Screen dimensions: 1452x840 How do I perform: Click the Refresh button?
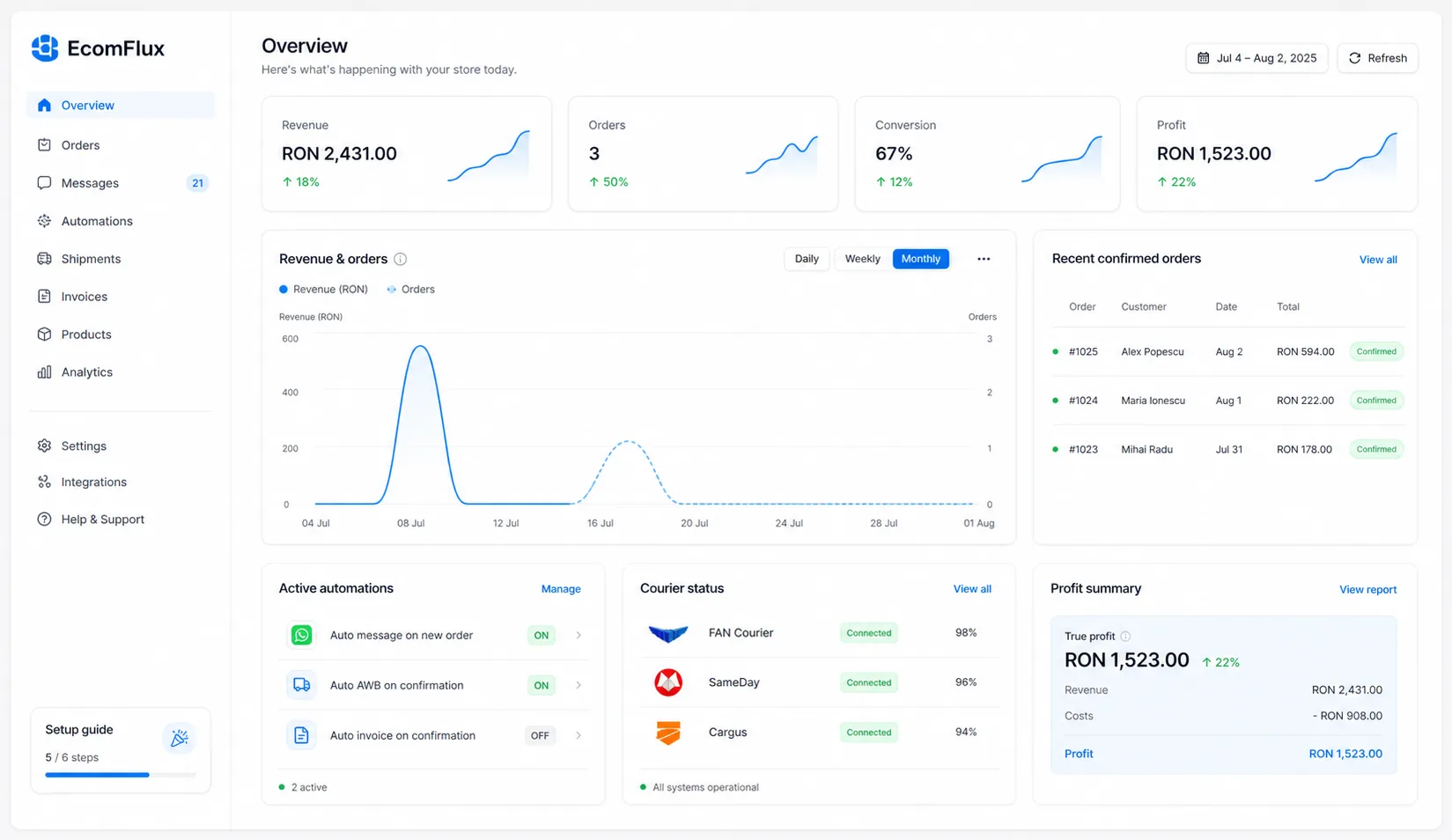click(x=1378, y=58)
